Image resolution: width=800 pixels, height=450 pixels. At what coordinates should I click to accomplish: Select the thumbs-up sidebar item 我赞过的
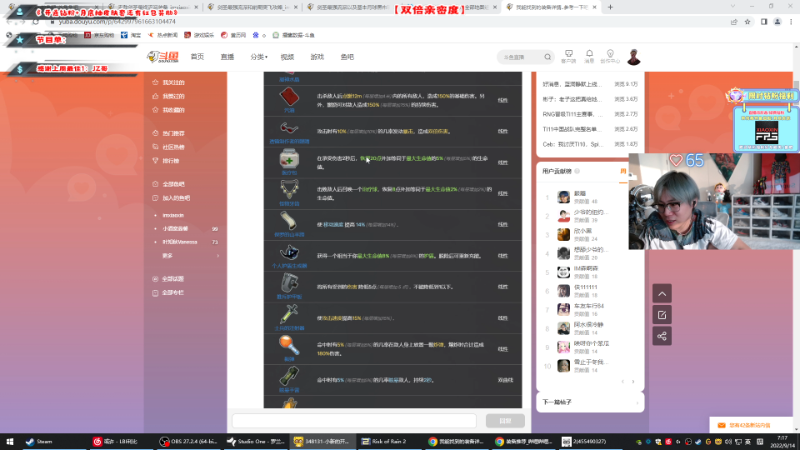[x=173, y=96]
